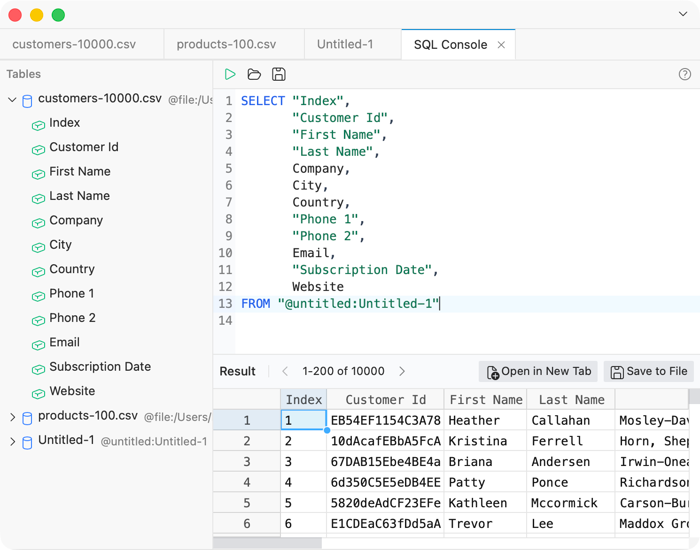Click the Patty first name cell
This screenshot has height=550, width=700.
(486, 482)
